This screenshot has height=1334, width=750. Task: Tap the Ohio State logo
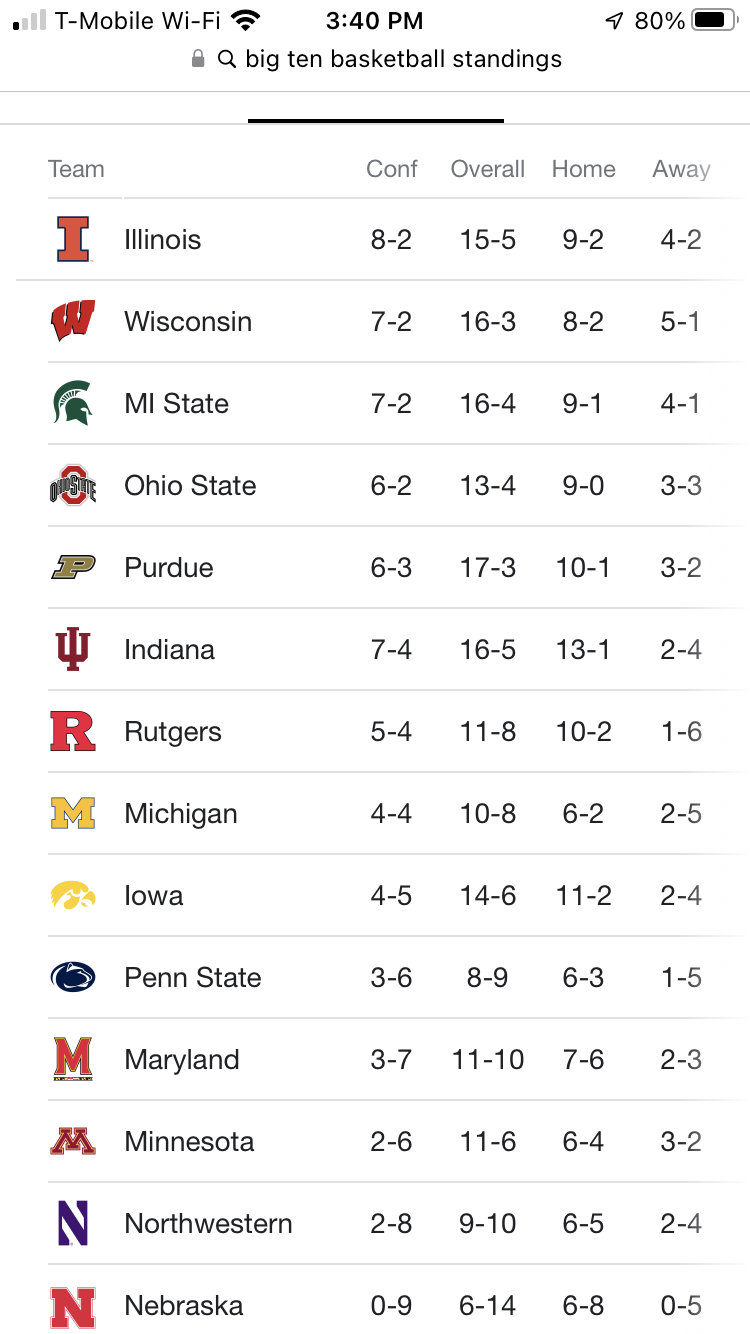(73, 486)
